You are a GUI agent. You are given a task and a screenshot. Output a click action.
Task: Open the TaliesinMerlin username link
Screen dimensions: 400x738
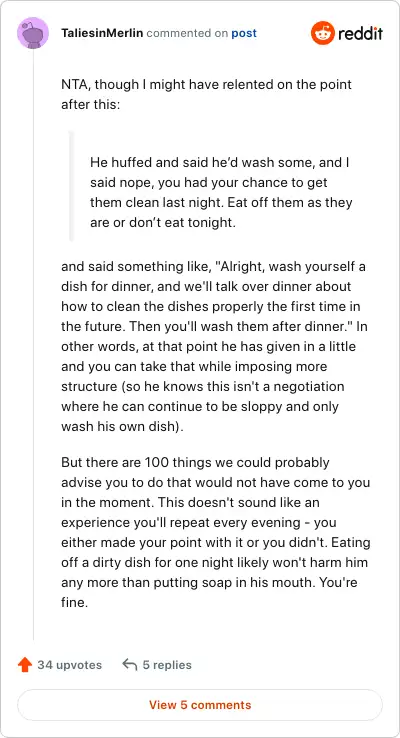(x=102, y=33)
